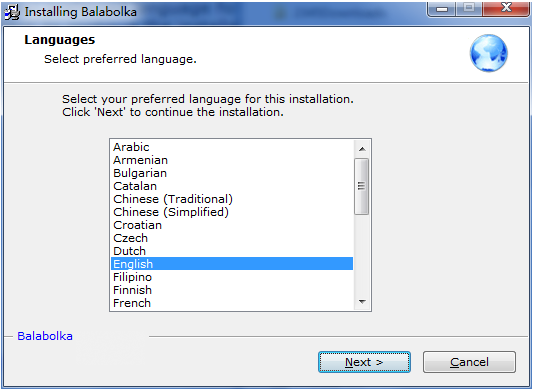This screenshot has height=389, width=534.
Task: Click the scroll up arrow of language list
Action: point(362,149)
